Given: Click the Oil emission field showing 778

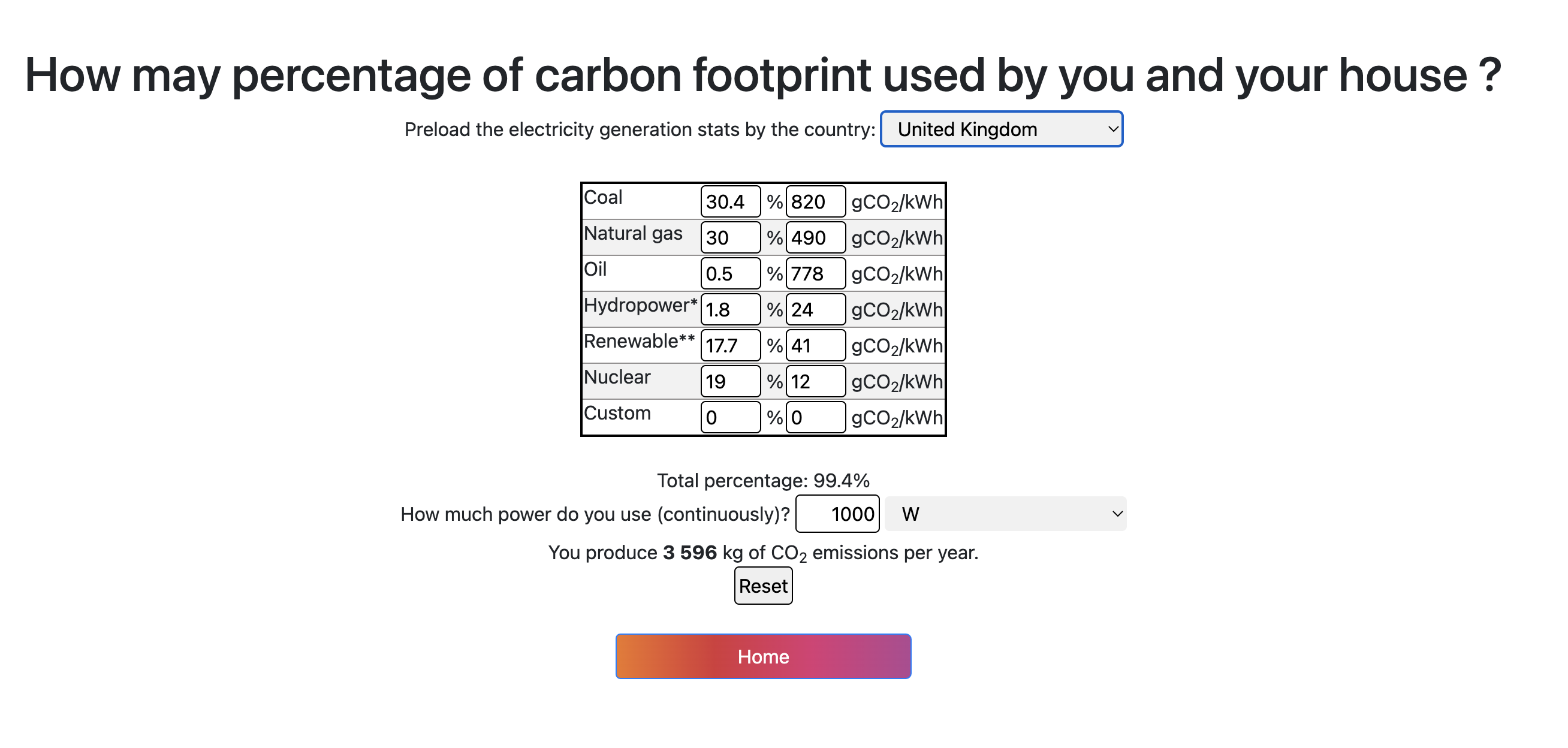Looking at the screenshot, I should (815, 273).
